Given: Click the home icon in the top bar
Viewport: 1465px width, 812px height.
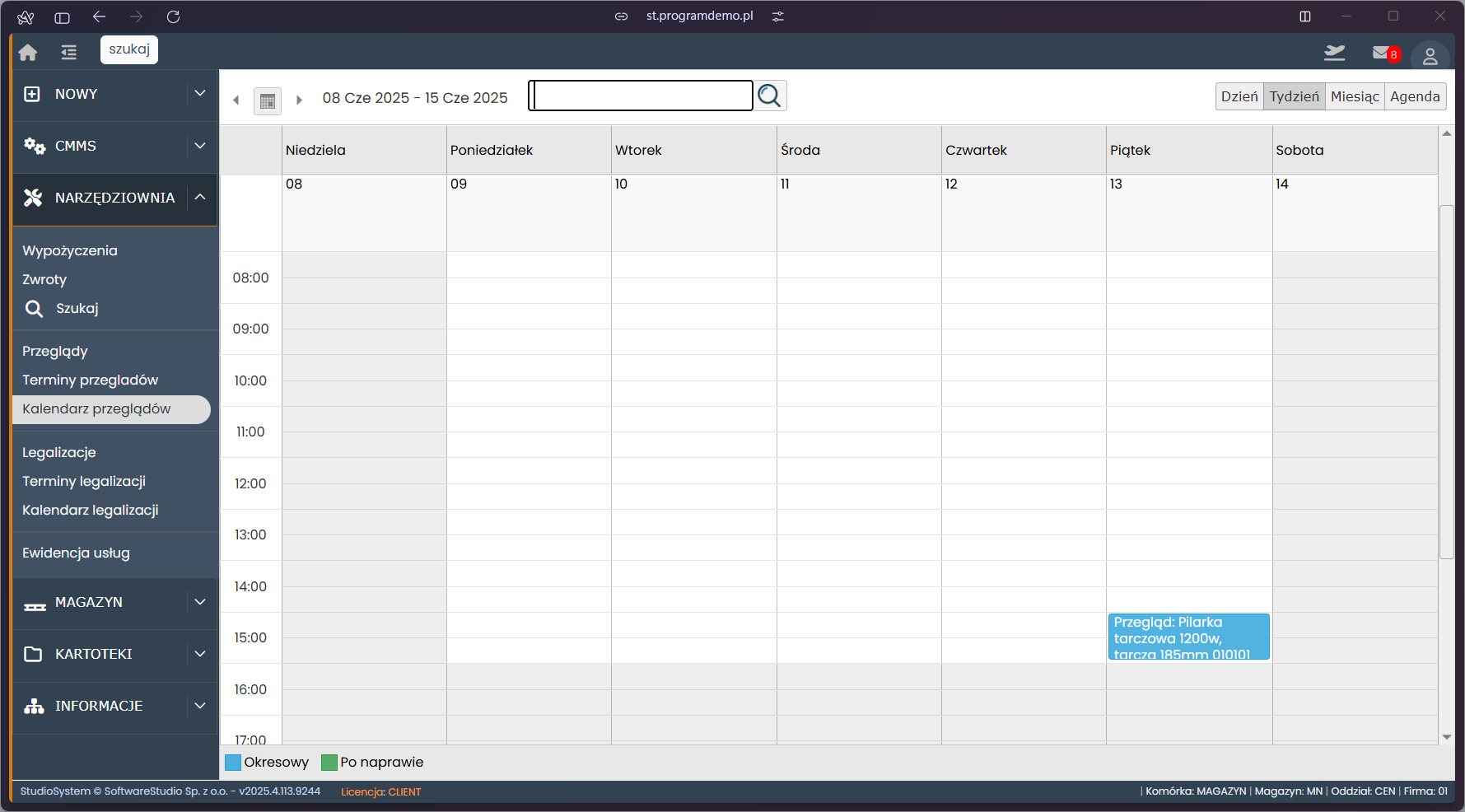Looking at the screenshot, I should (28, 52).
